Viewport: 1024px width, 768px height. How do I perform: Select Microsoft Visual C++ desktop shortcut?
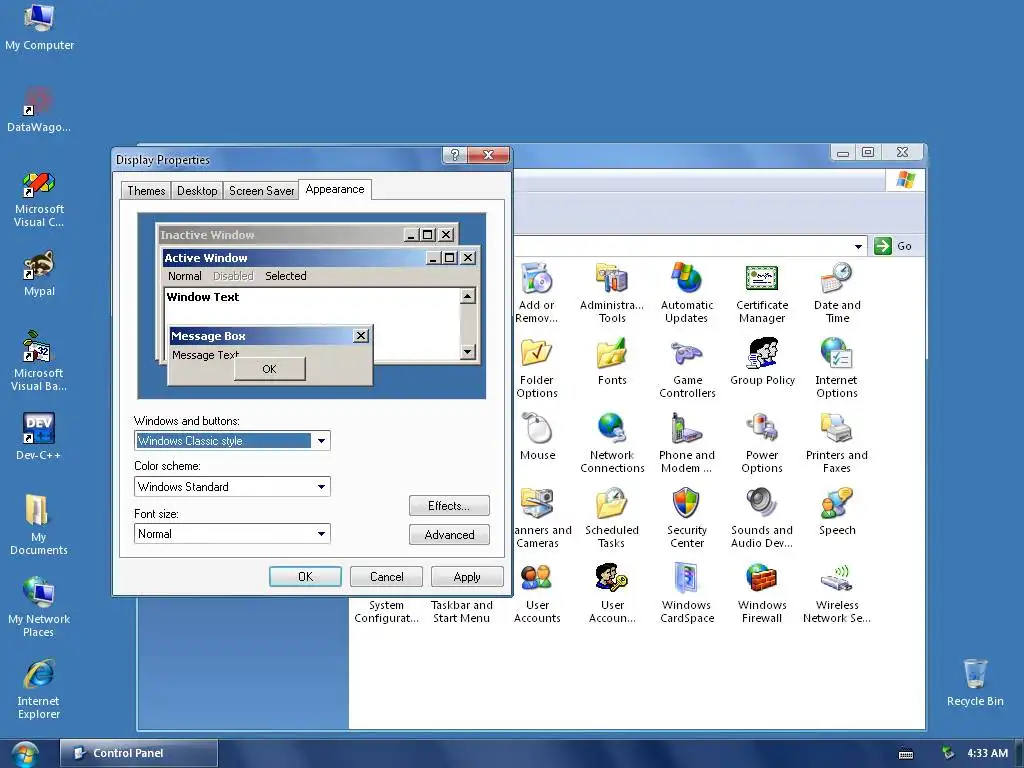click(x=39, y=199)
